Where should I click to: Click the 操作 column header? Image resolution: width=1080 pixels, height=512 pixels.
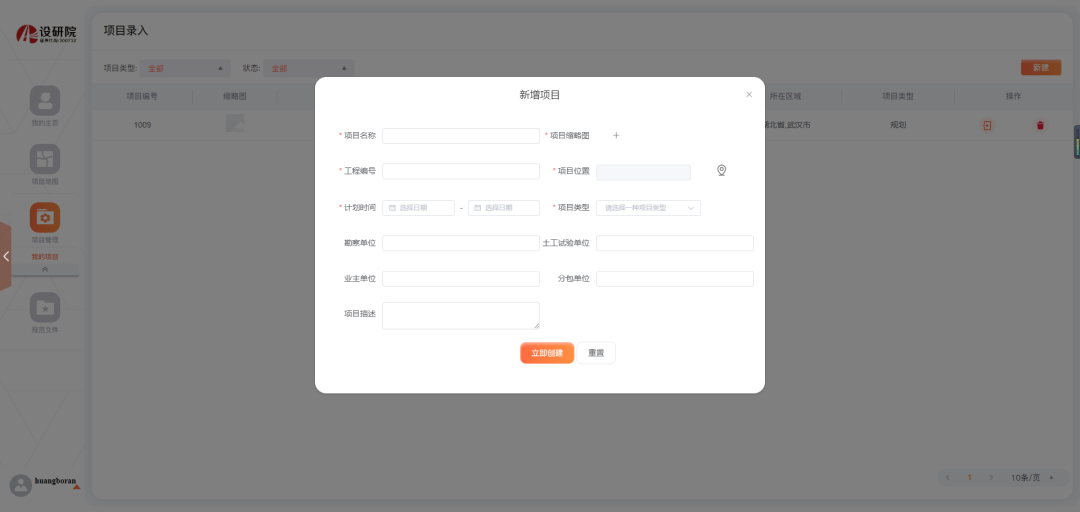[1013, 96]
